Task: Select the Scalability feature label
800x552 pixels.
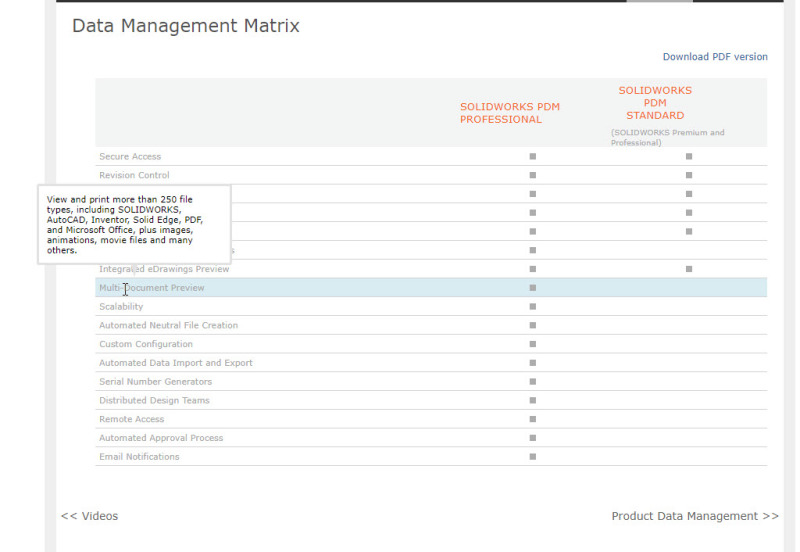Action: (x=121, y=307)
